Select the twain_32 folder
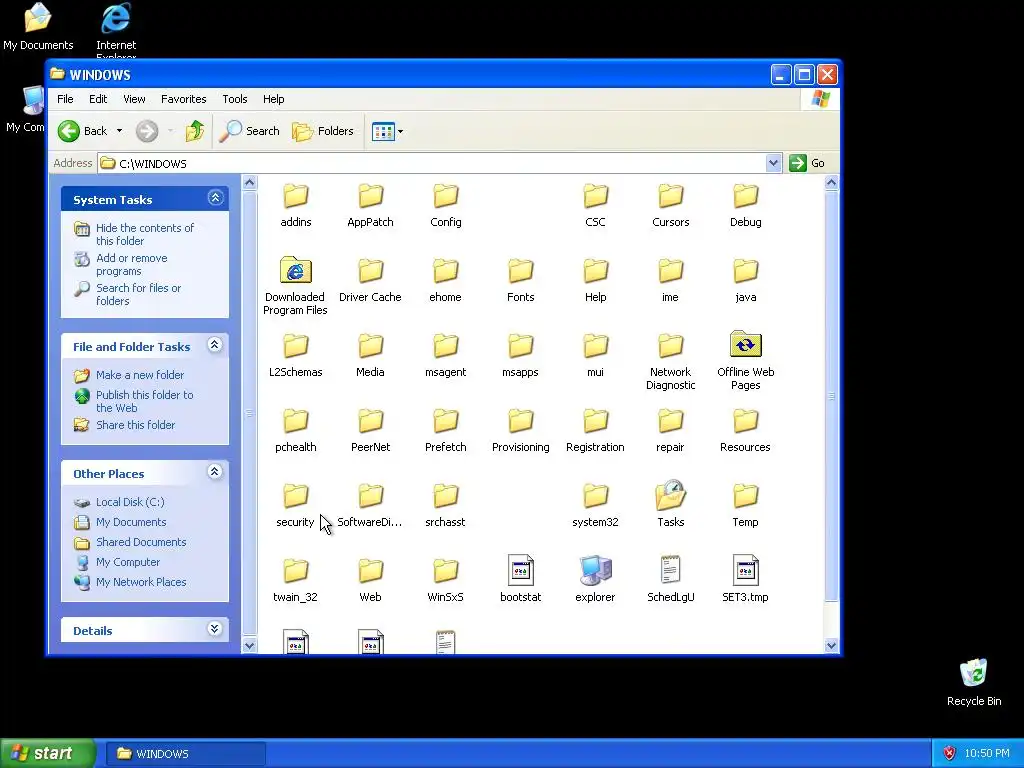This screenshot has width=1024, height=768. click(x=296, y=579)
